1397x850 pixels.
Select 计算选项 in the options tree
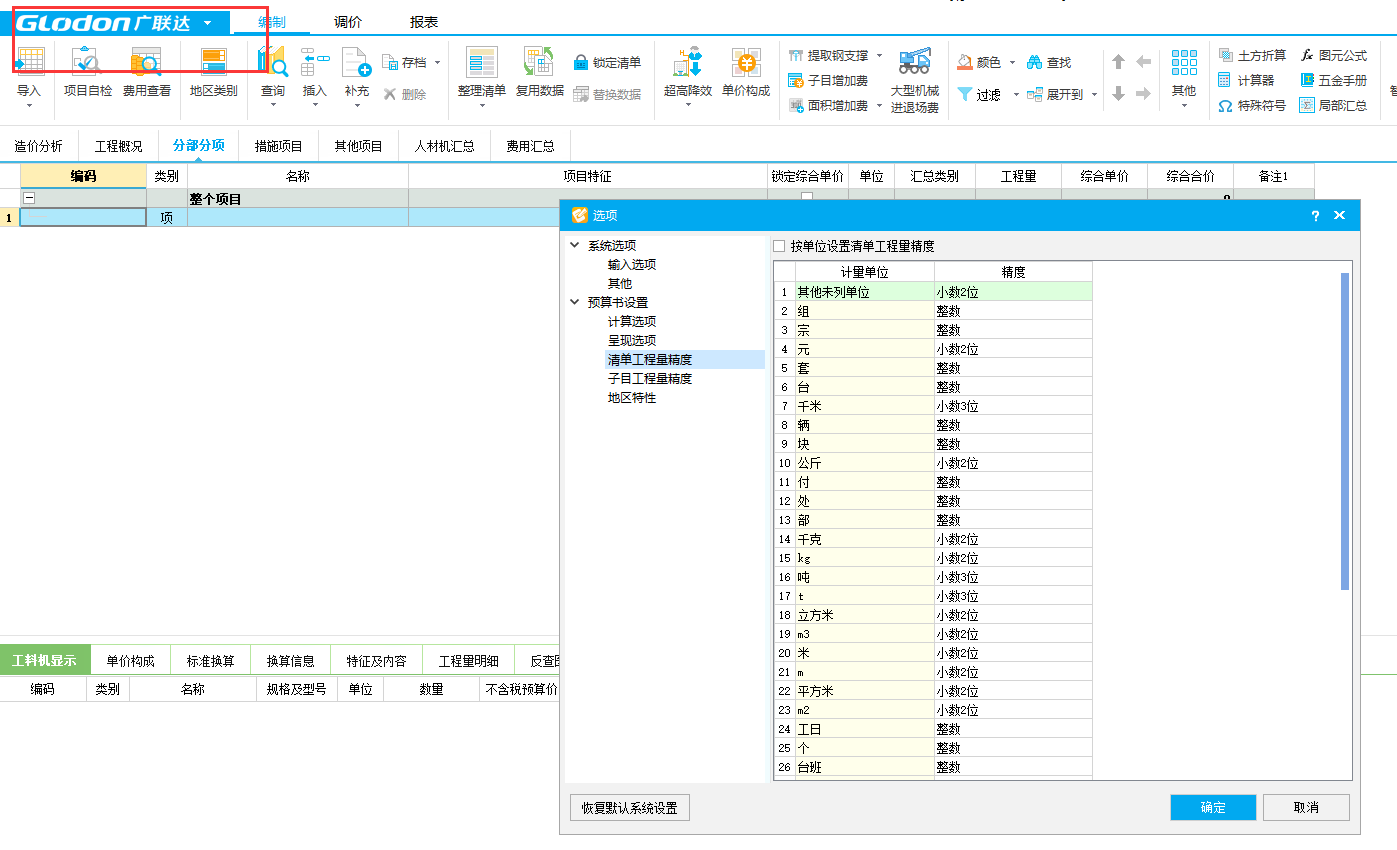pos(632,321)
